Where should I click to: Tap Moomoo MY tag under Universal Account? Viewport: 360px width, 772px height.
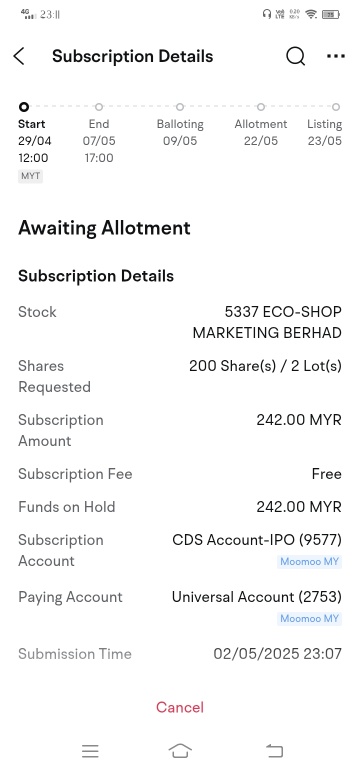309,618
